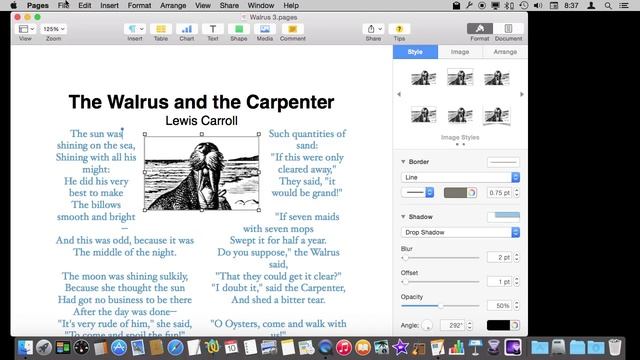Click the 292° Angle field
This screenshot has width=640, height=360.
pos(452,325)
